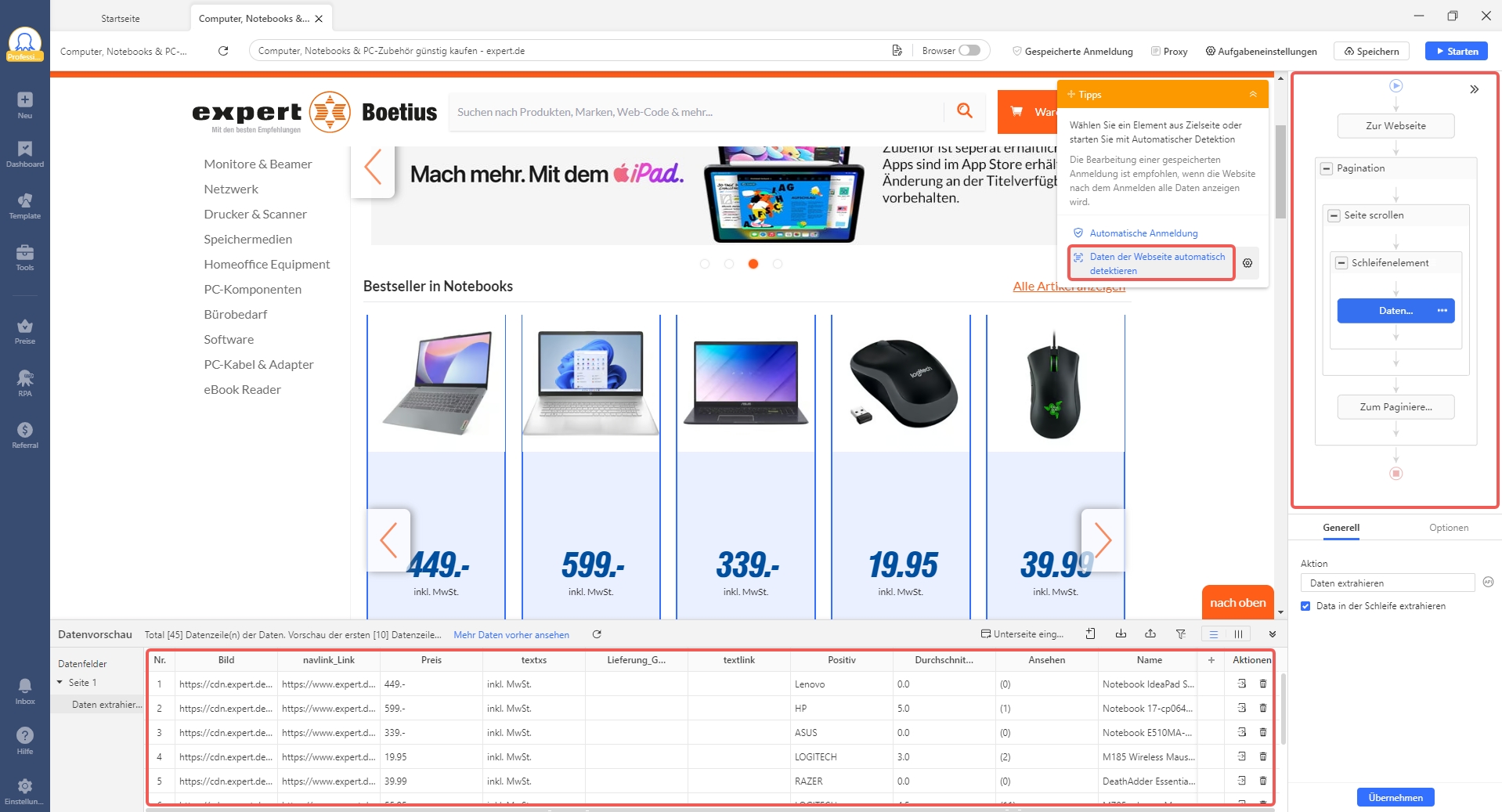
Task: Select the second carousel dot
Action: (x=729, y=264)
